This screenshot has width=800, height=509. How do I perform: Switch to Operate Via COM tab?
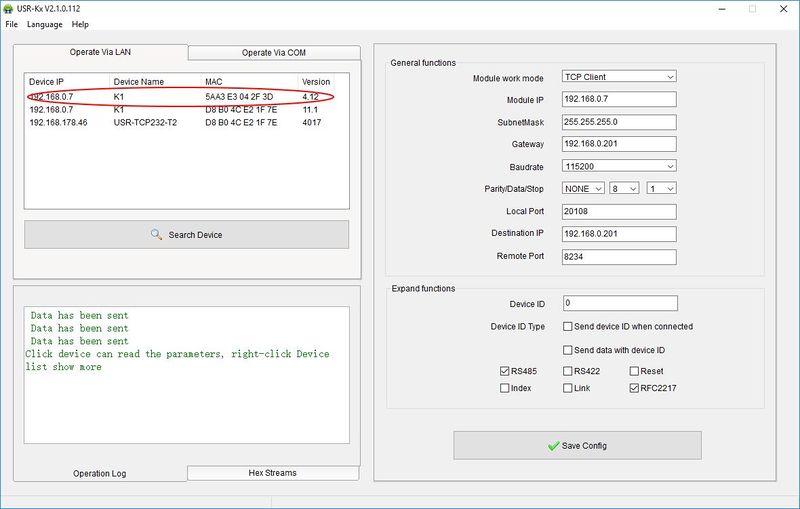click(274, 53)
